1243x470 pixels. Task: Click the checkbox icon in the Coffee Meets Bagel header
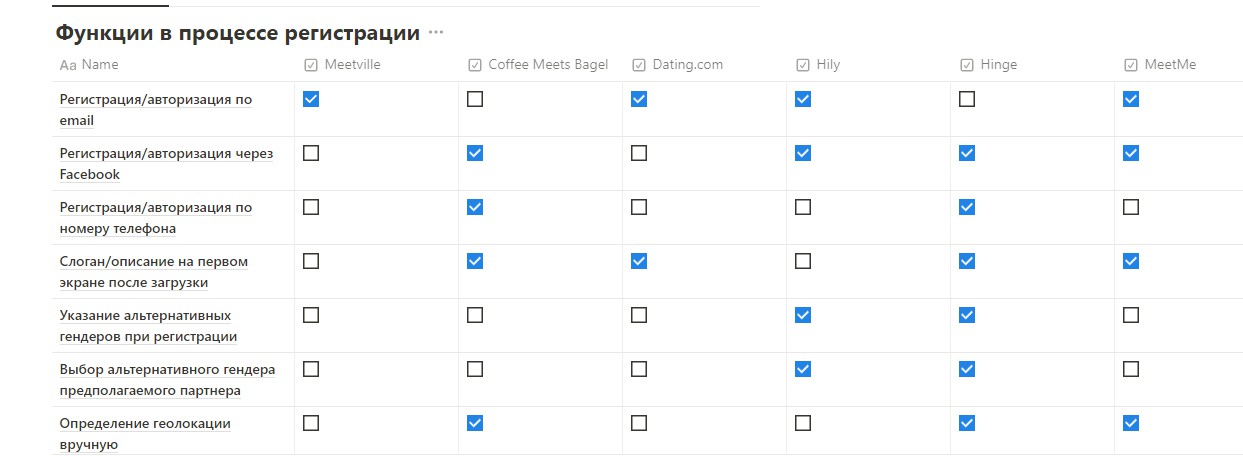475,65
